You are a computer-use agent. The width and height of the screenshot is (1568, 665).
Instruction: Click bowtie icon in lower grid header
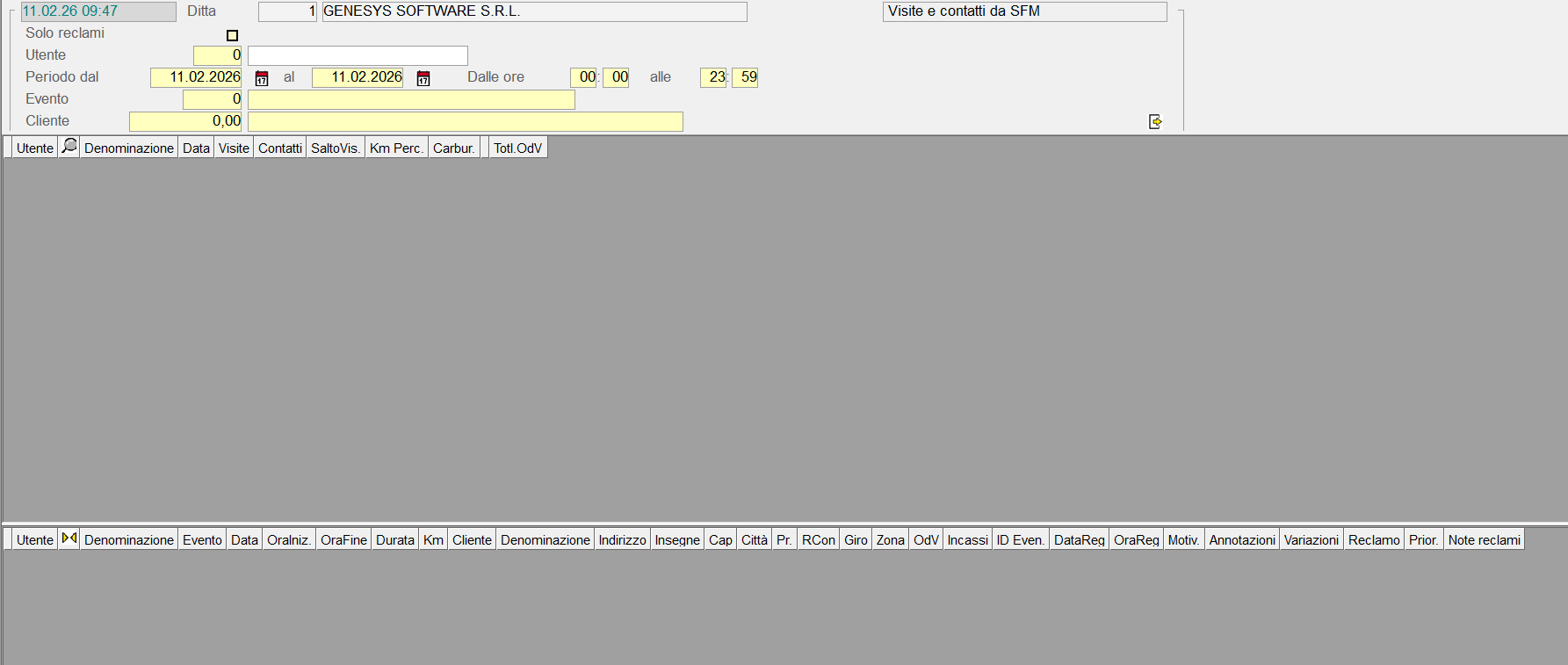[x=69, y=539]
